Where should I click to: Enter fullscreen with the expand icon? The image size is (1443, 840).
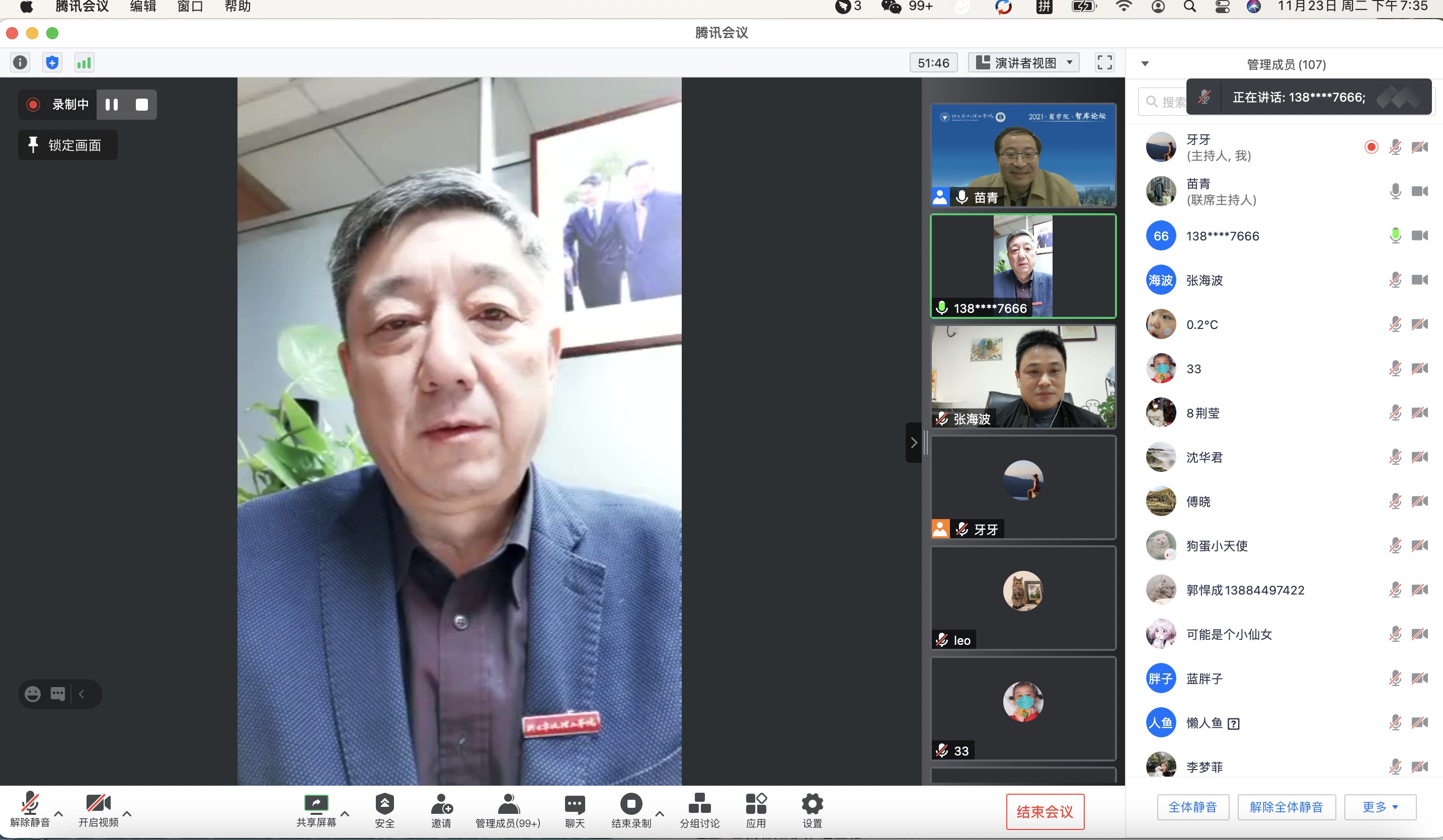1104,62
